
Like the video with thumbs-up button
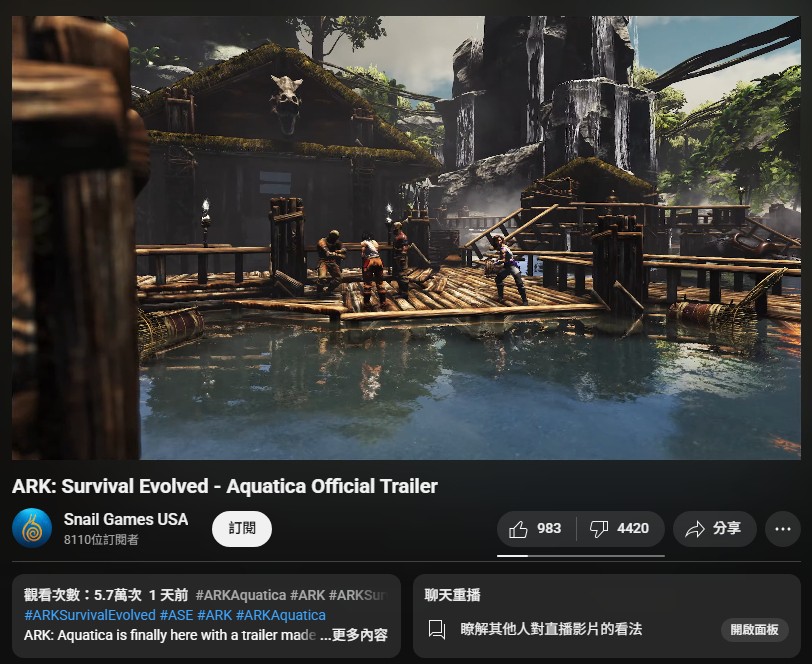[536, 529]
